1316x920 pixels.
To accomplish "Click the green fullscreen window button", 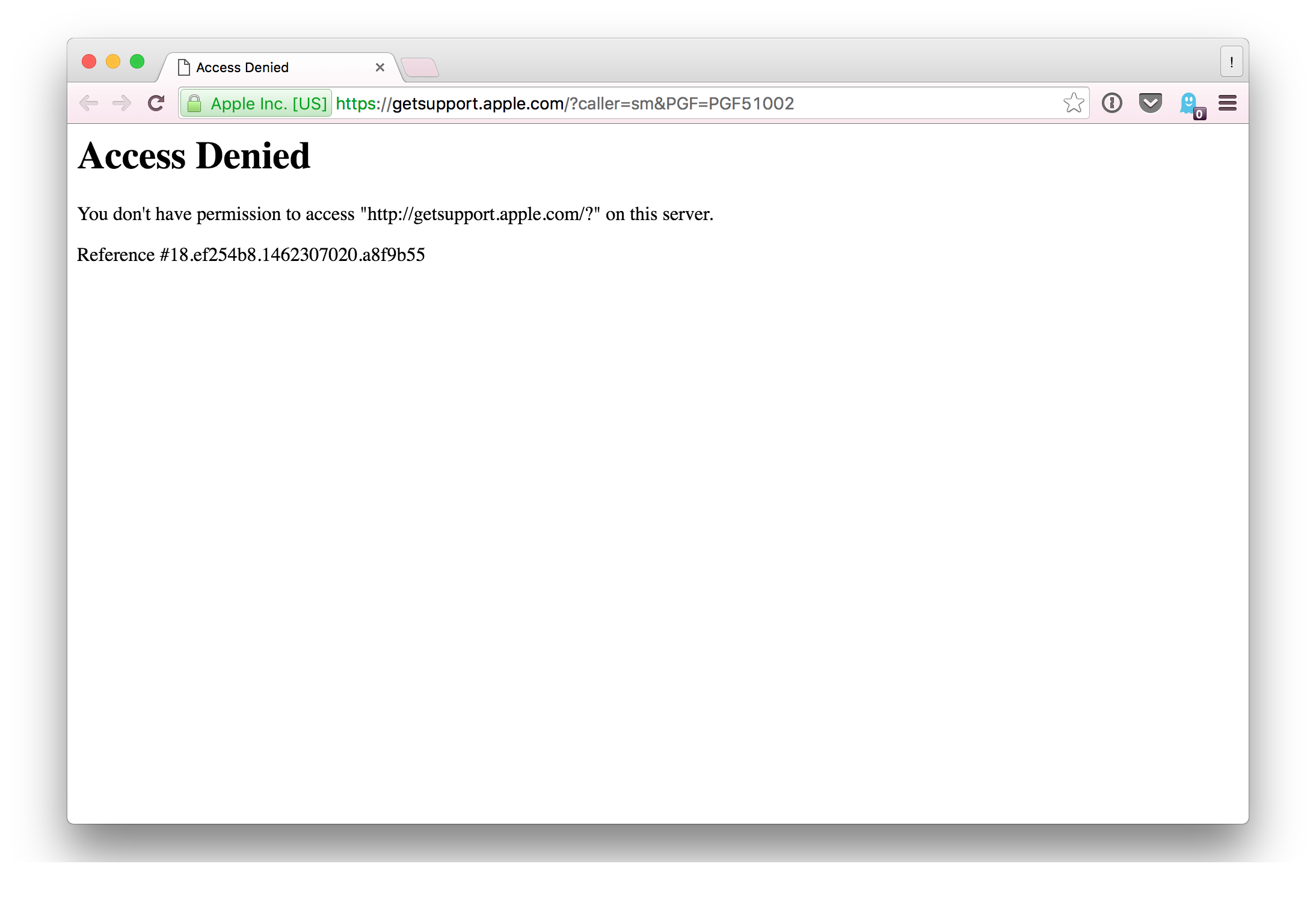I will pyautogui.click(x=137, y=62).
